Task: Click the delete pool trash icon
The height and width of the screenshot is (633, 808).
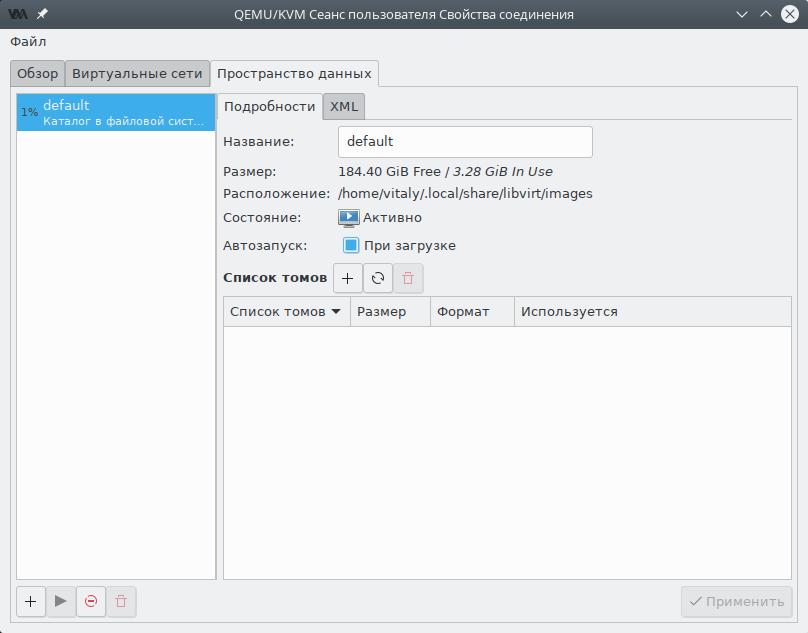Action: point(121,601)
